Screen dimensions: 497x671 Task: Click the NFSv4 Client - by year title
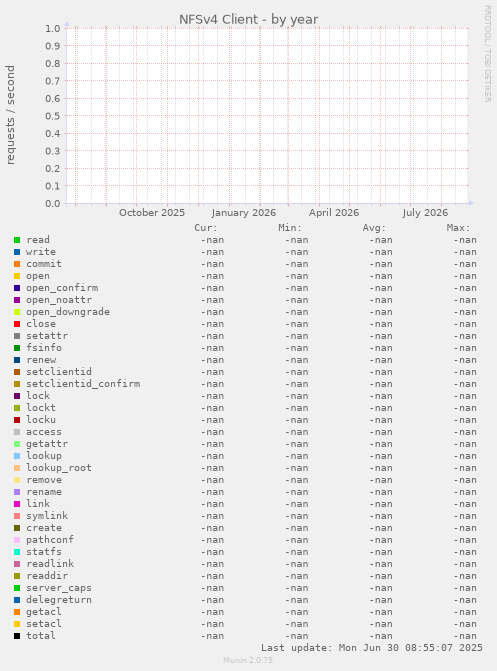coord(248,20)
